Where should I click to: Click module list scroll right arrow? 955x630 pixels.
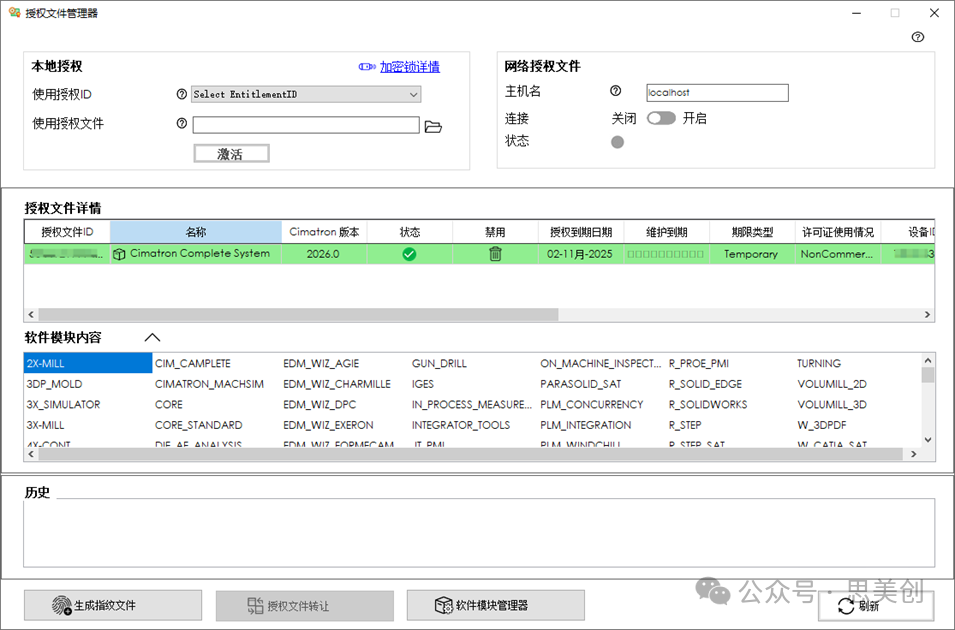click(x=913, y=454)
